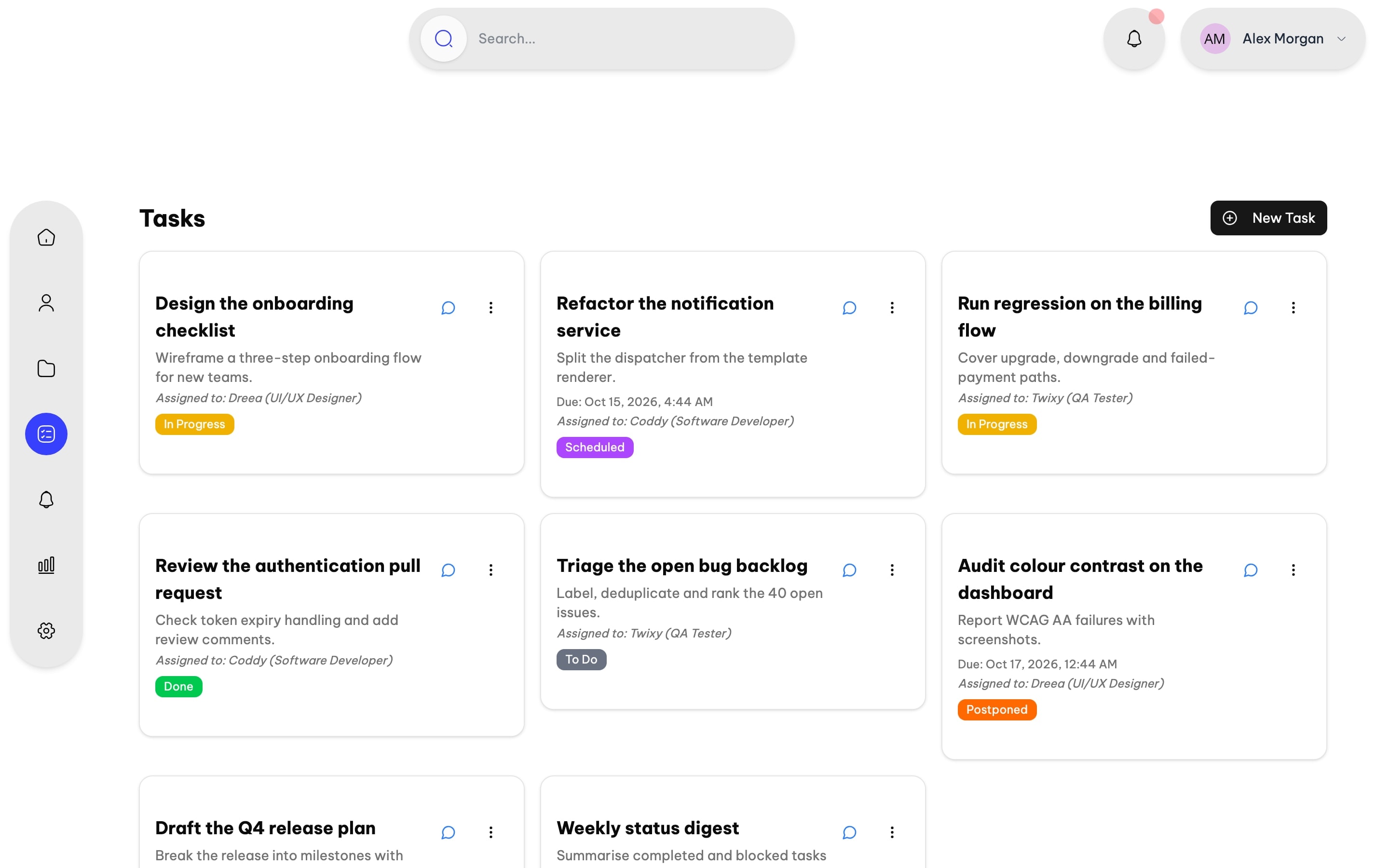Viewport: 1389px width, 868px height.
Task: Click the Scheduled status badge
Action: click(x=595, y=447)
